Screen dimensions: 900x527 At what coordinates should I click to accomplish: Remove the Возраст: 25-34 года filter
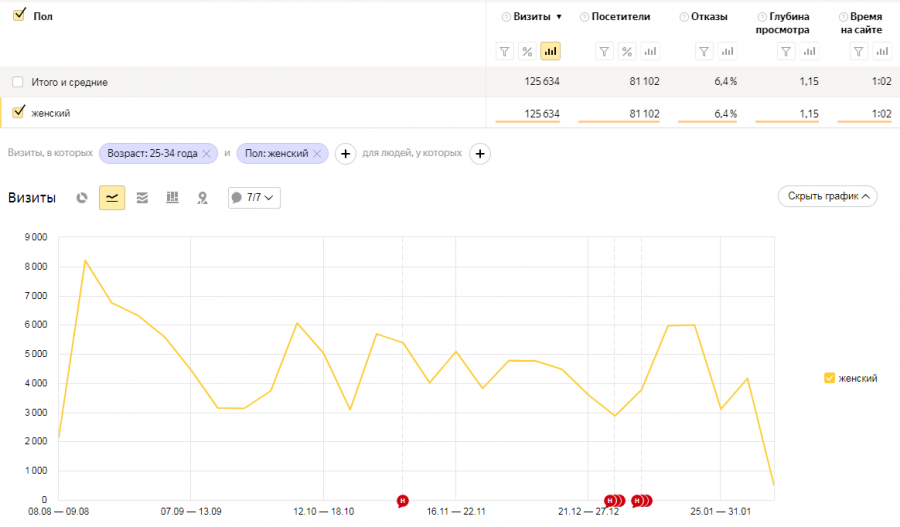[x=206, y=153]
